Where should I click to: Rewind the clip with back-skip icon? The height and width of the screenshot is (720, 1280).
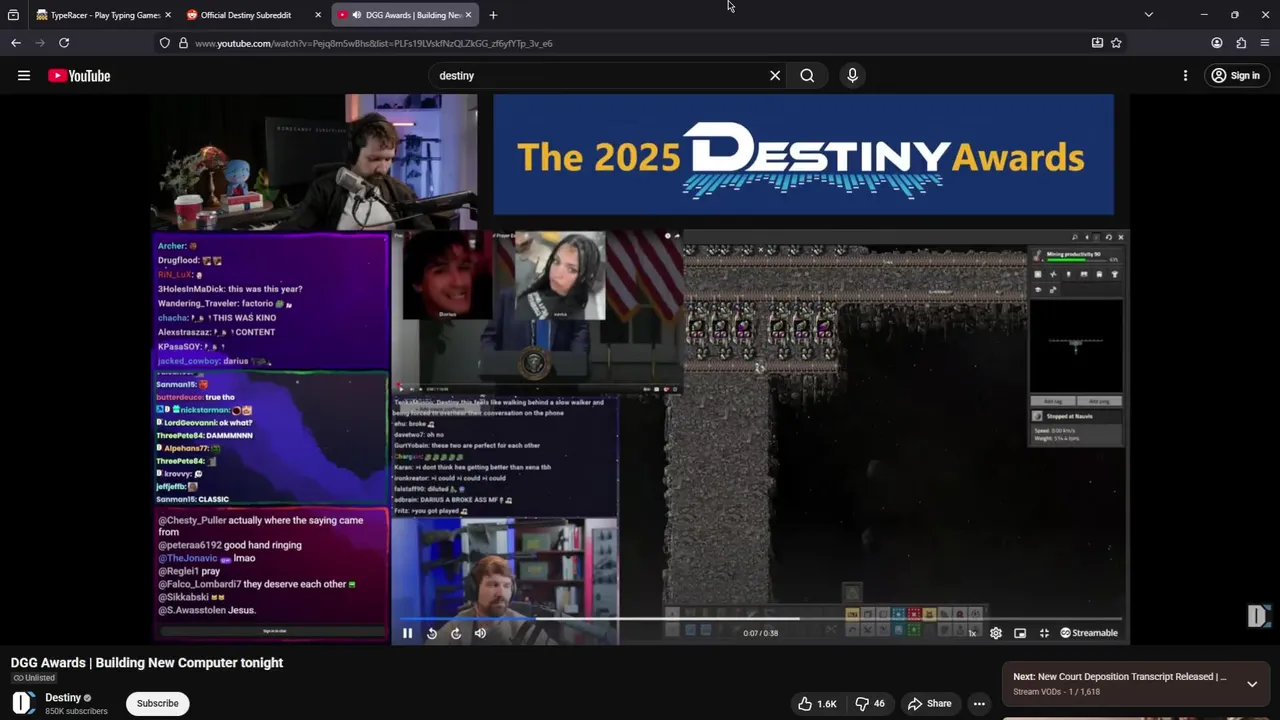point(432,633)
